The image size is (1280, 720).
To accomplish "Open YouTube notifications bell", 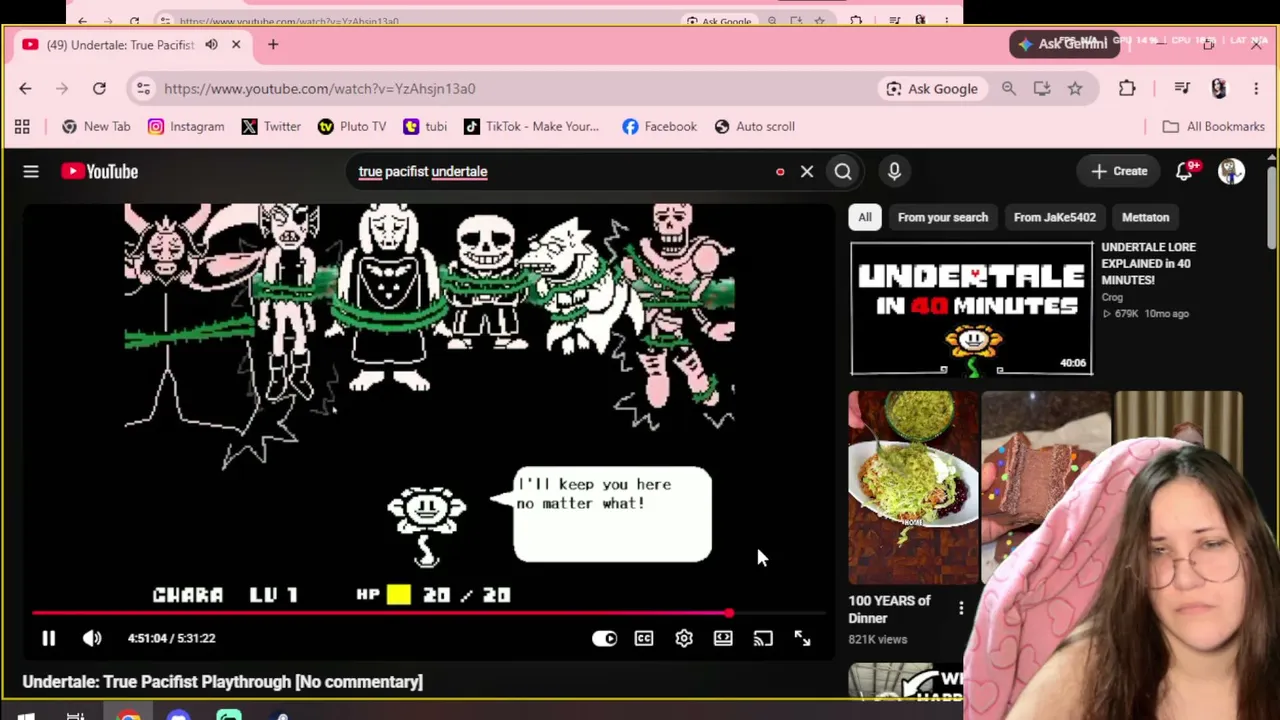I will [1184, 171].
